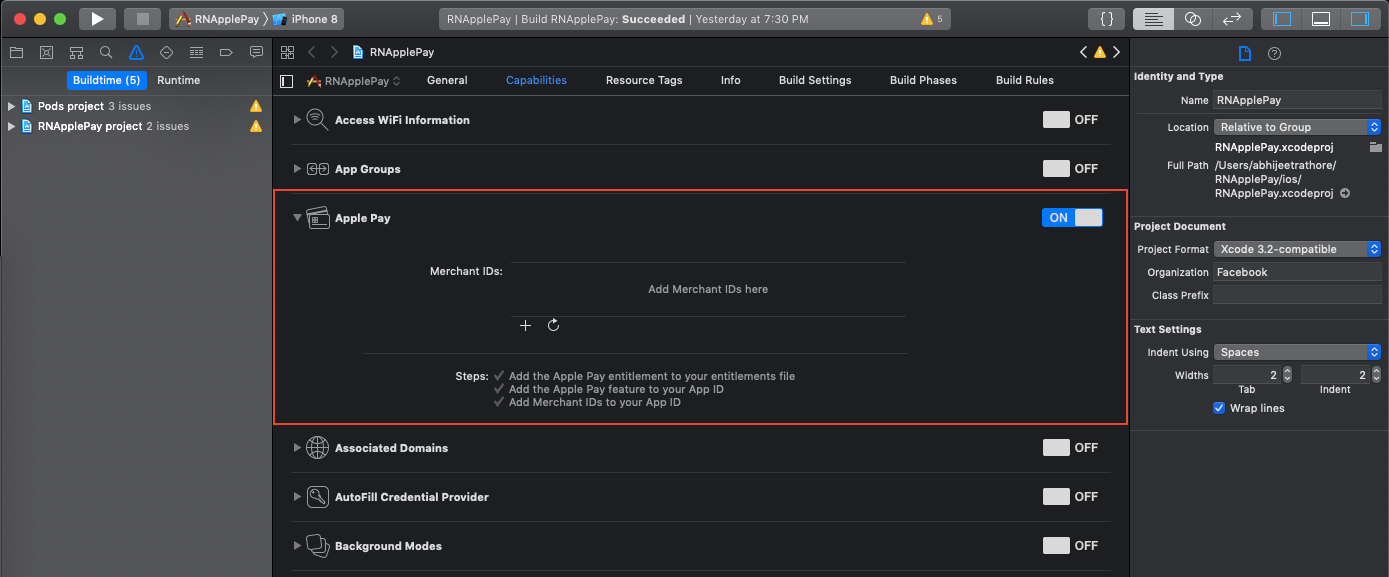
Task: Select RNApplePay scheme in toolbar
Action: coord(216,19)
